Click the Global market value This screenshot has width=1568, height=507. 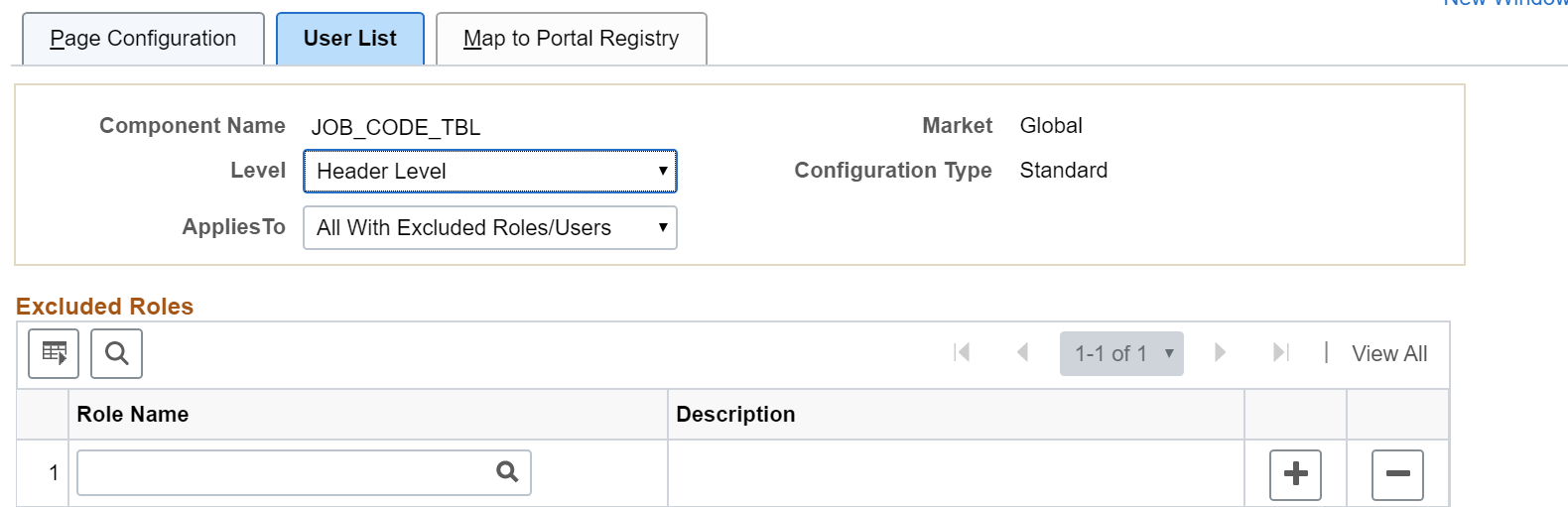(1051, 125)
